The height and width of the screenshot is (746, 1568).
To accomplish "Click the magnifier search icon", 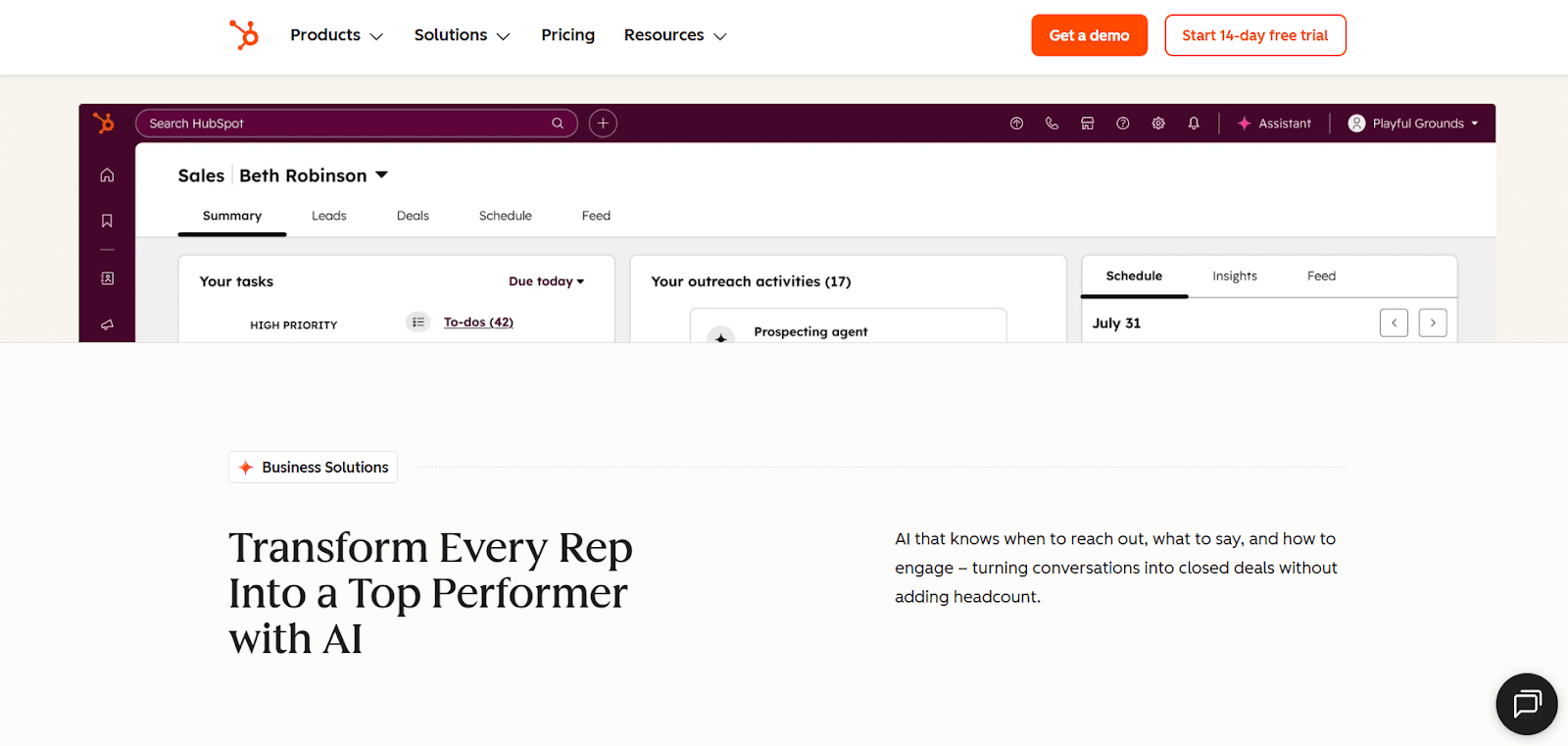I will pyautogui.click(x=558, y=124).
